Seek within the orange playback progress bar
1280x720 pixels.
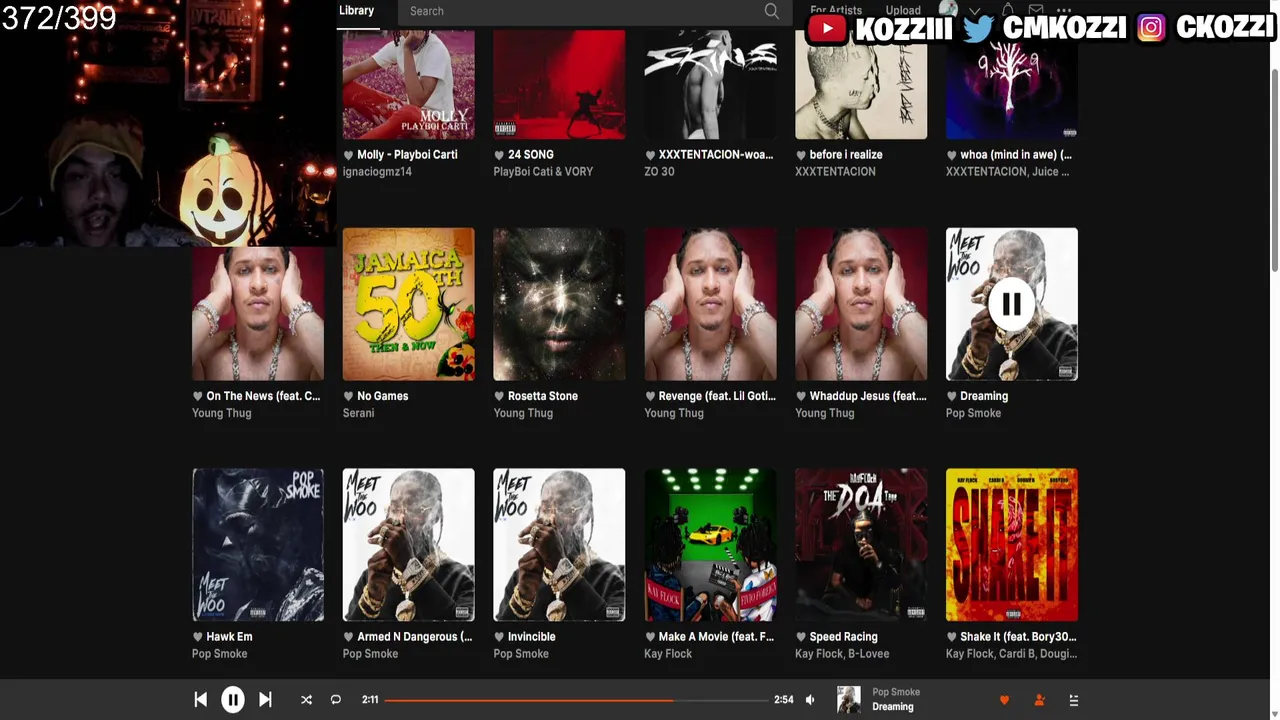tap(575, 700)
